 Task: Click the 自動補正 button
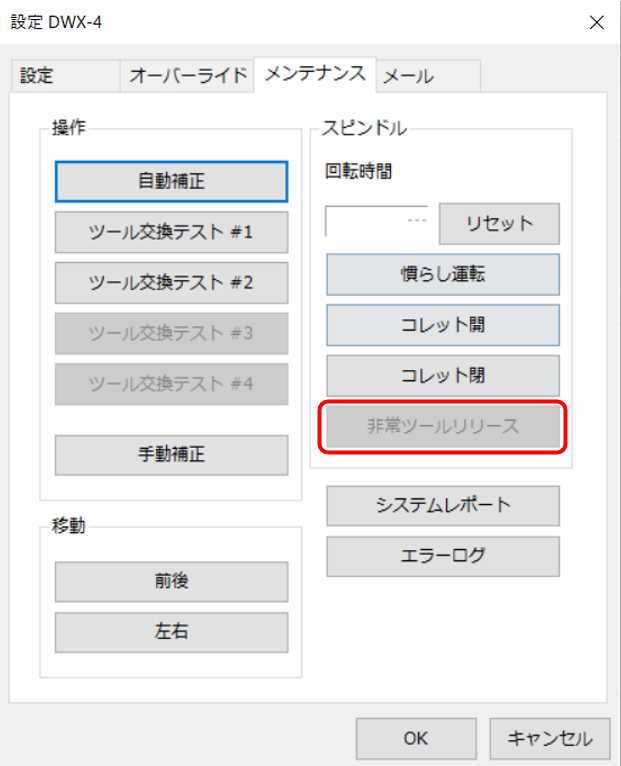171,182
